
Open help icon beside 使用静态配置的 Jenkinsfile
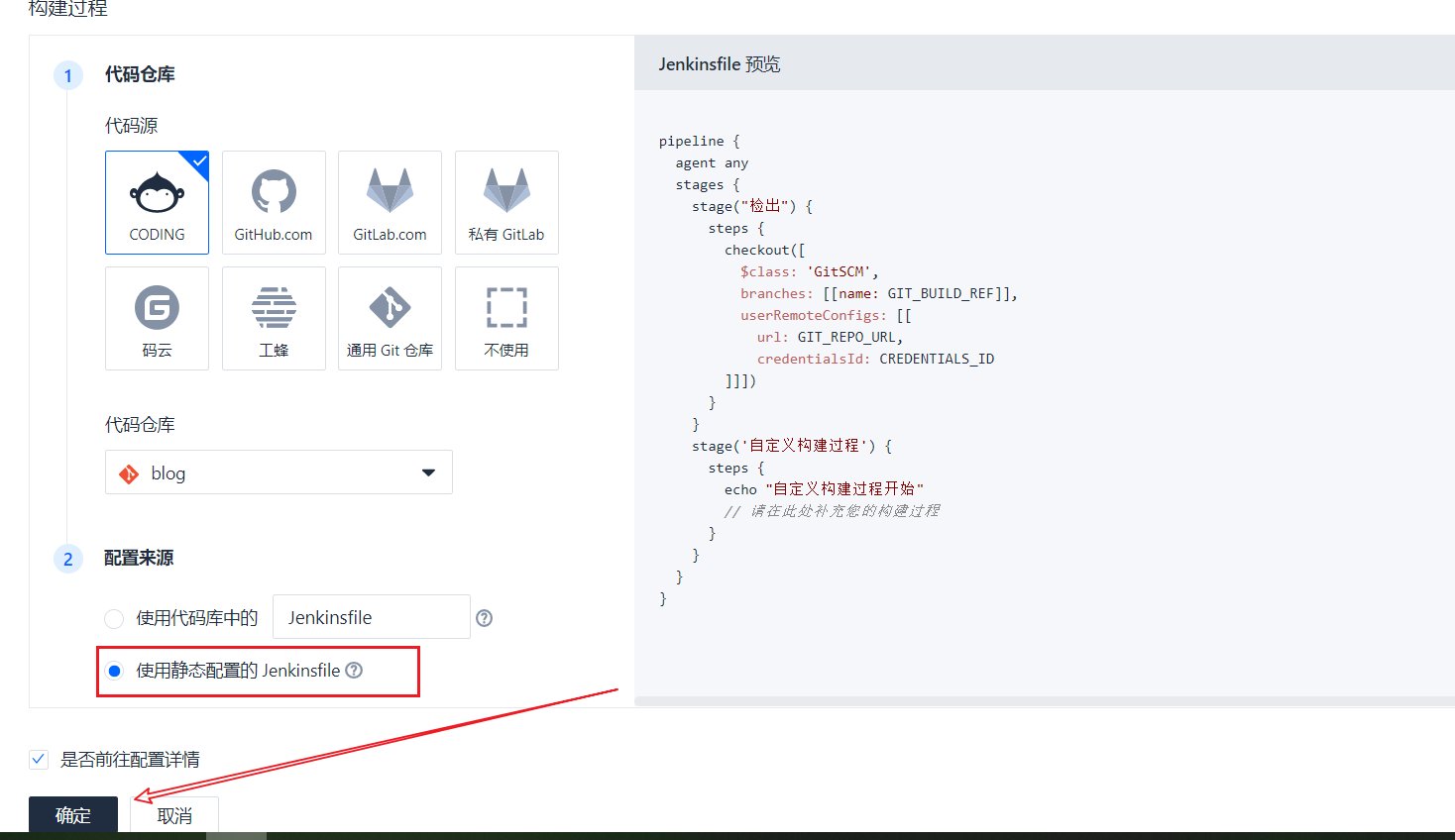point(354,671)
